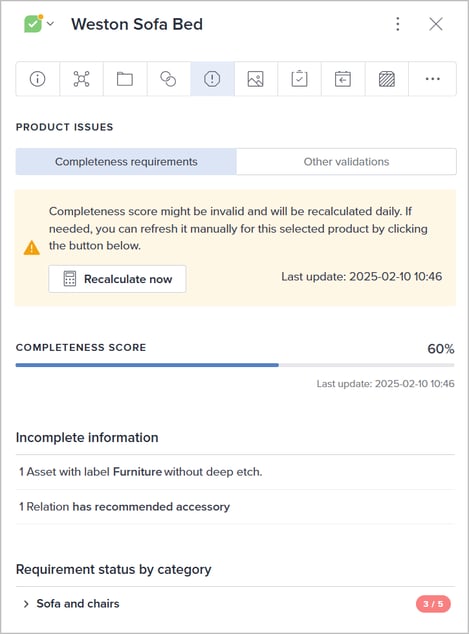This screenshot has height=634, width=469.
Task: Open the clipboard checkmark tasks tab
Action: tap(300, 79)
